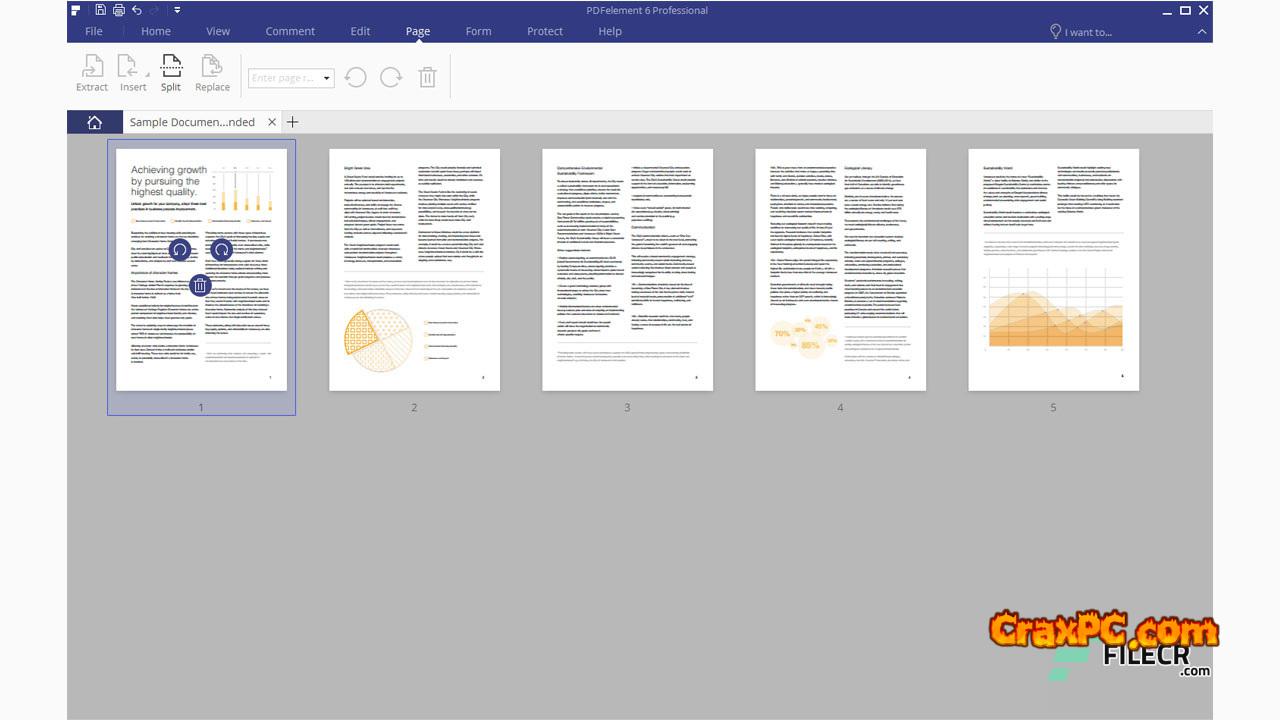Image resolution: width=1280 pixels, height=720 pixels.
Task: Click the Split pages tool
Action: pyautogui.click(x=171, y=73)
